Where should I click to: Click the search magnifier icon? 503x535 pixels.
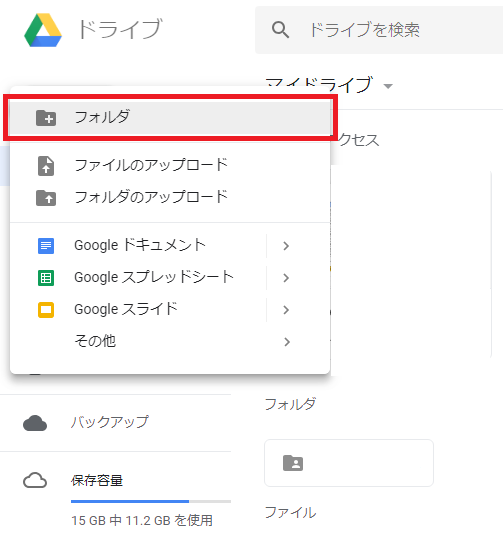281,29
